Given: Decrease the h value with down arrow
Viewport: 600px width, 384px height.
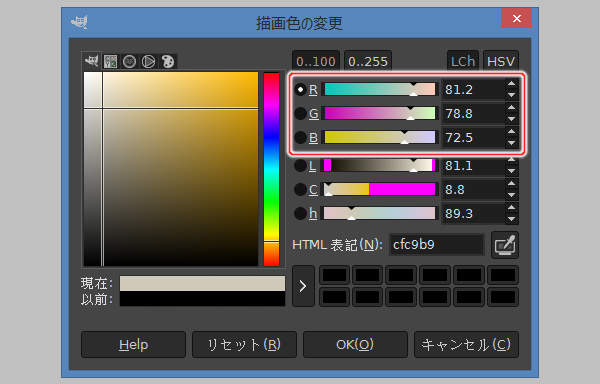Looking at the screenshot, I should coord(512,219).
